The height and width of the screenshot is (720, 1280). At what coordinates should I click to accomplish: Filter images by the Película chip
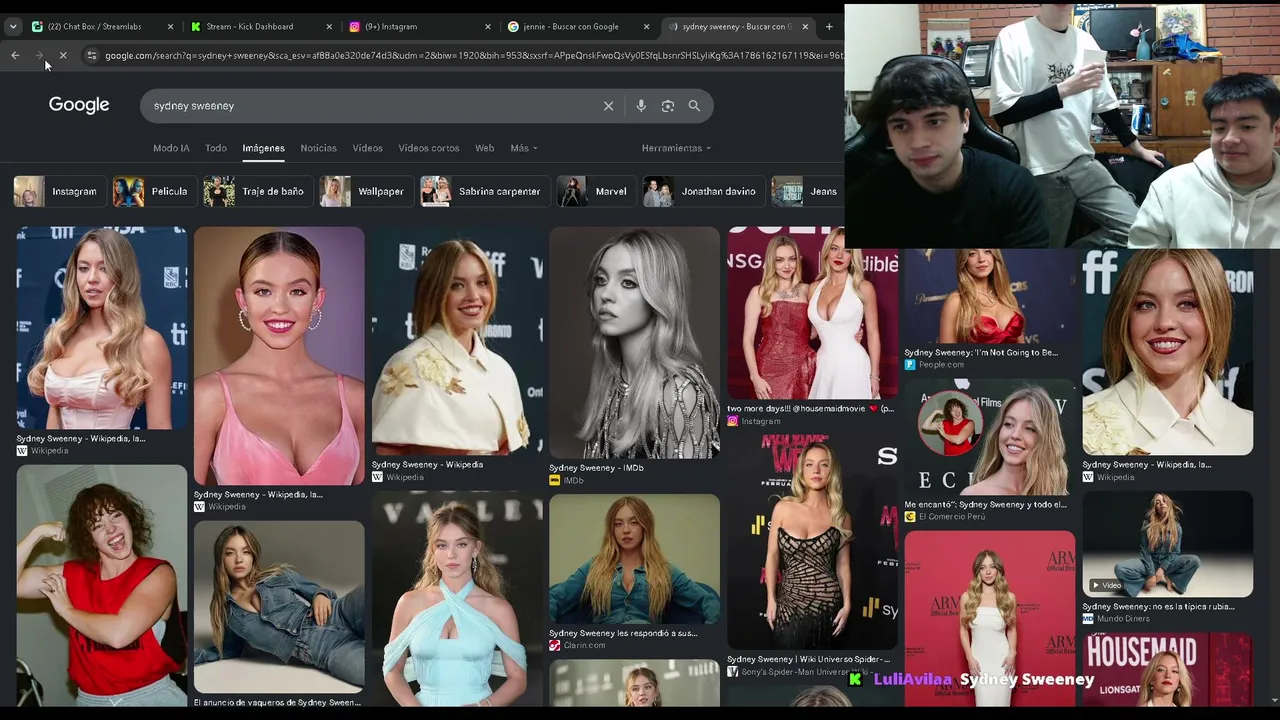tap(153, 191)
